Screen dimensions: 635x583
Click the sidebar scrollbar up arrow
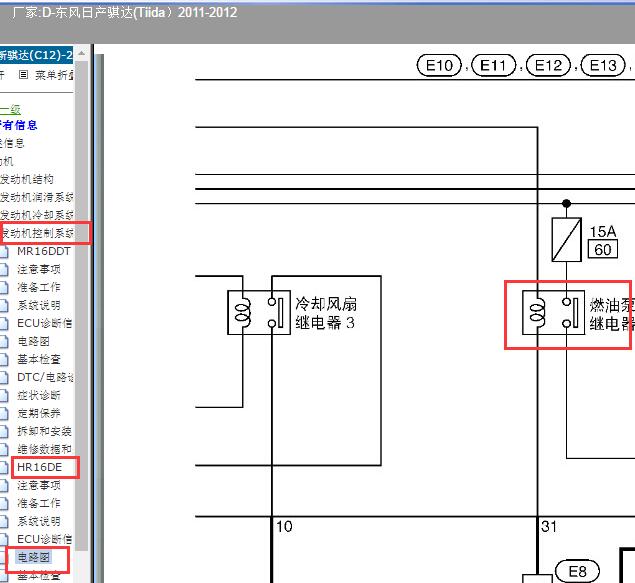[81, 53]
